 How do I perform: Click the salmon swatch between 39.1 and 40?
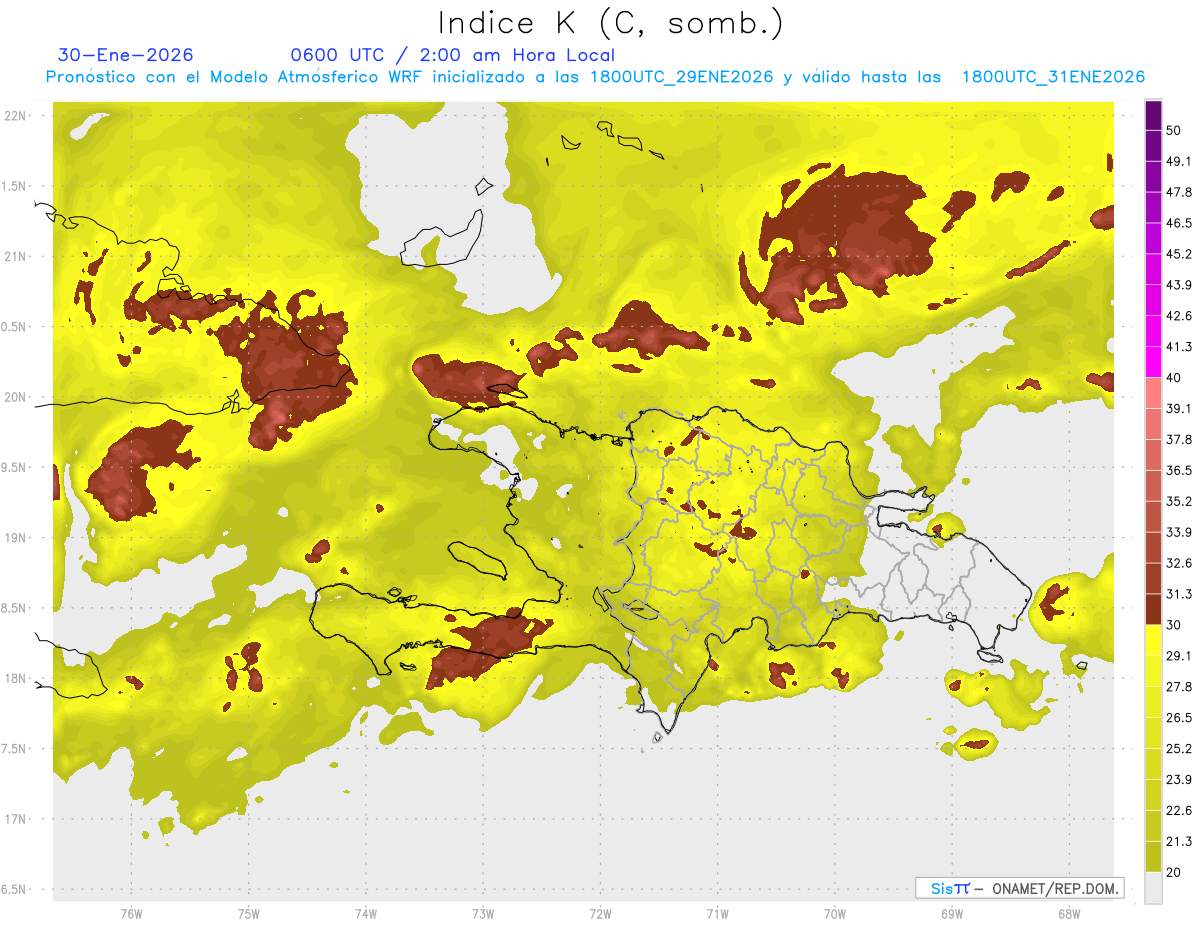coord(1153,392)
